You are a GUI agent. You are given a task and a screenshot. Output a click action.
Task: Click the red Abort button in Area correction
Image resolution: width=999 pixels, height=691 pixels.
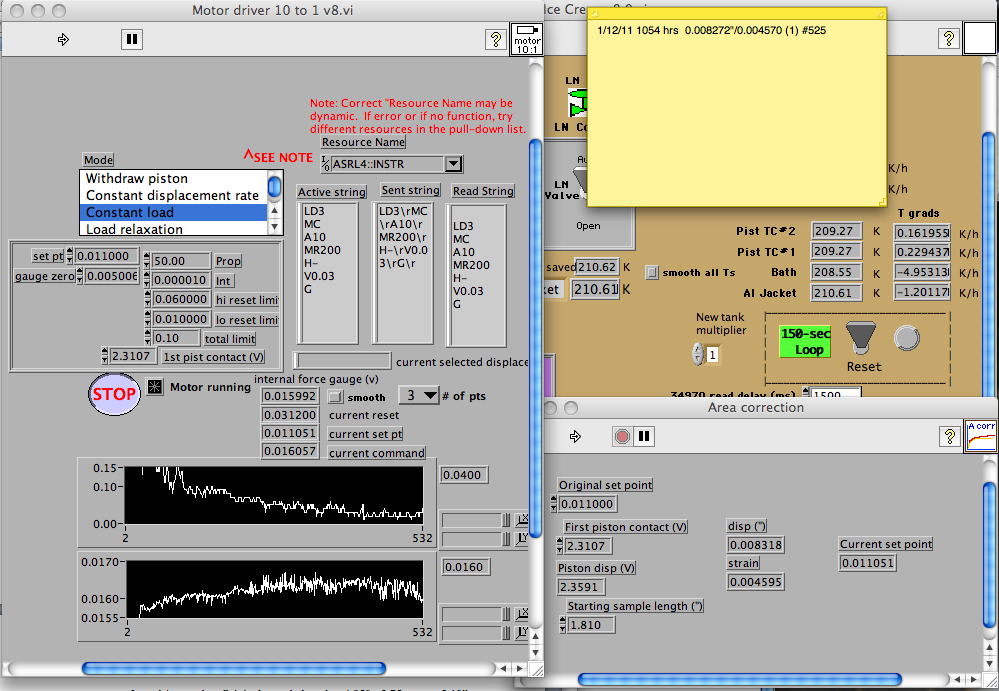(621, 436)
